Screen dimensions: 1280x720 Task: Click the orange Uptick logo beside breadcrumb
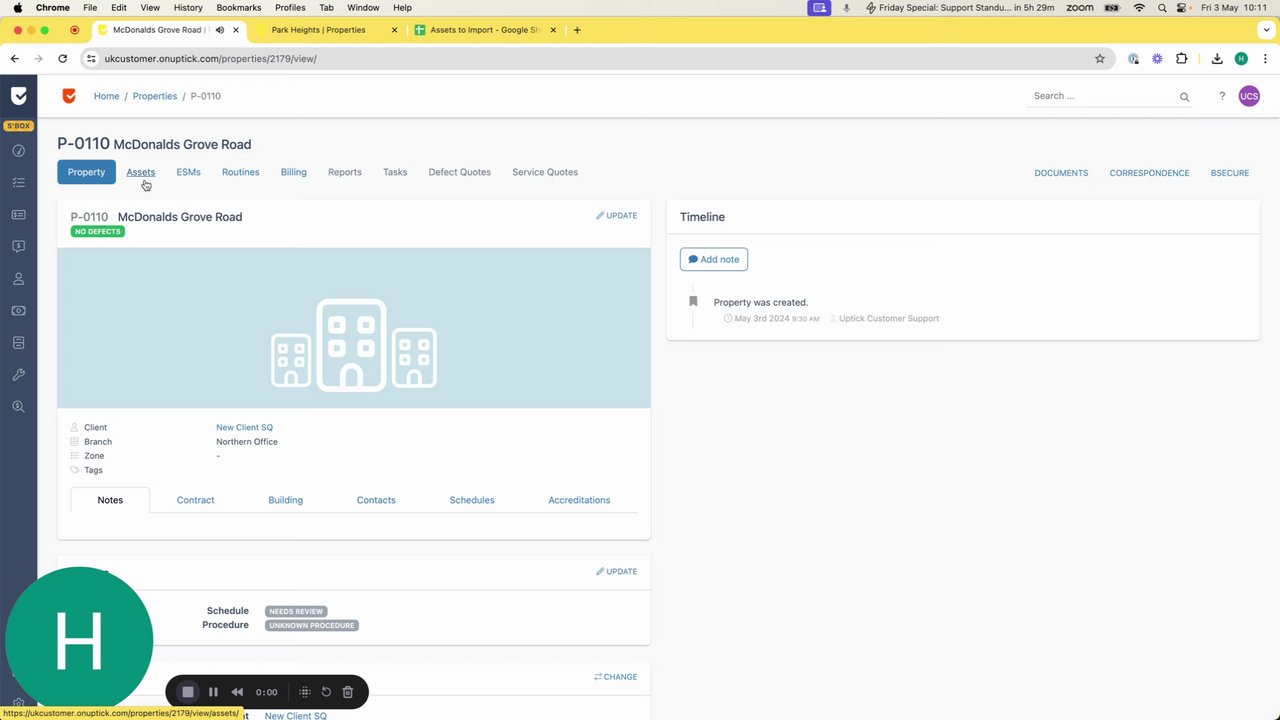[x=69, y=96]
